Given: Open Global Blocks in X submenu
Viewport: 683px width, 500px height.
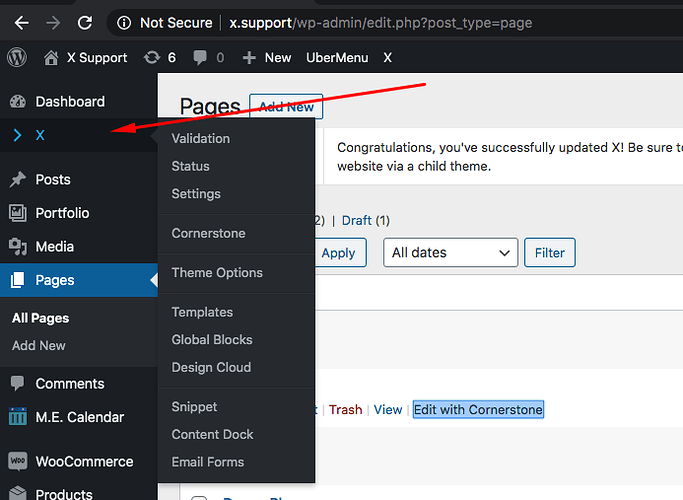Looking at the screenshot, I should (x=212, y=339).
